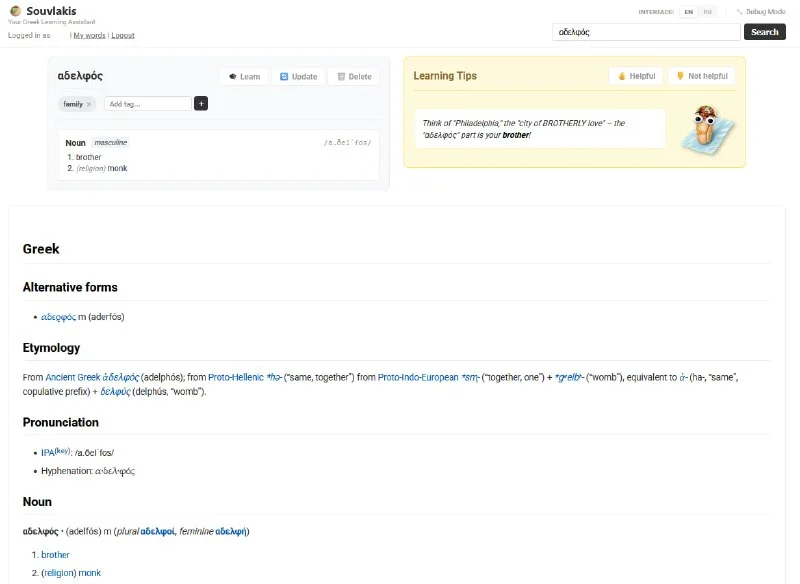Open the Ancient Greek link in Etymology
The height and width of the screenshot is (584, 800).
tap(72, 377)
